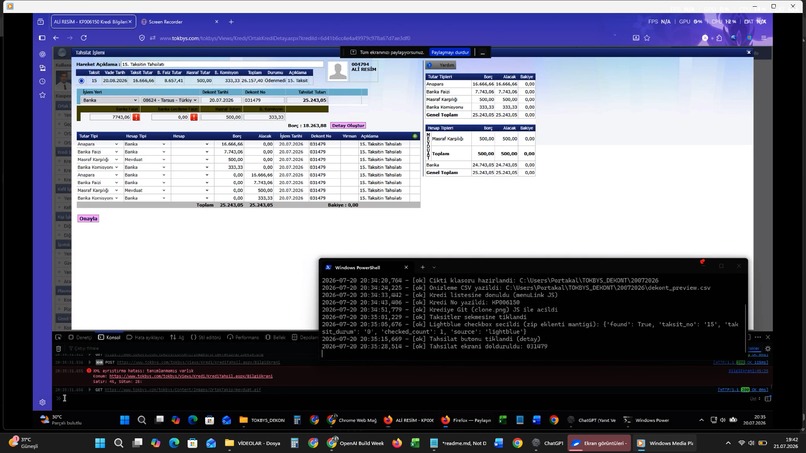Image resolution: width=806 pixels, height=453 pixels.
Task: Go back using the browser back arrow
Action: pyautogui.click(x=56, y=38)
